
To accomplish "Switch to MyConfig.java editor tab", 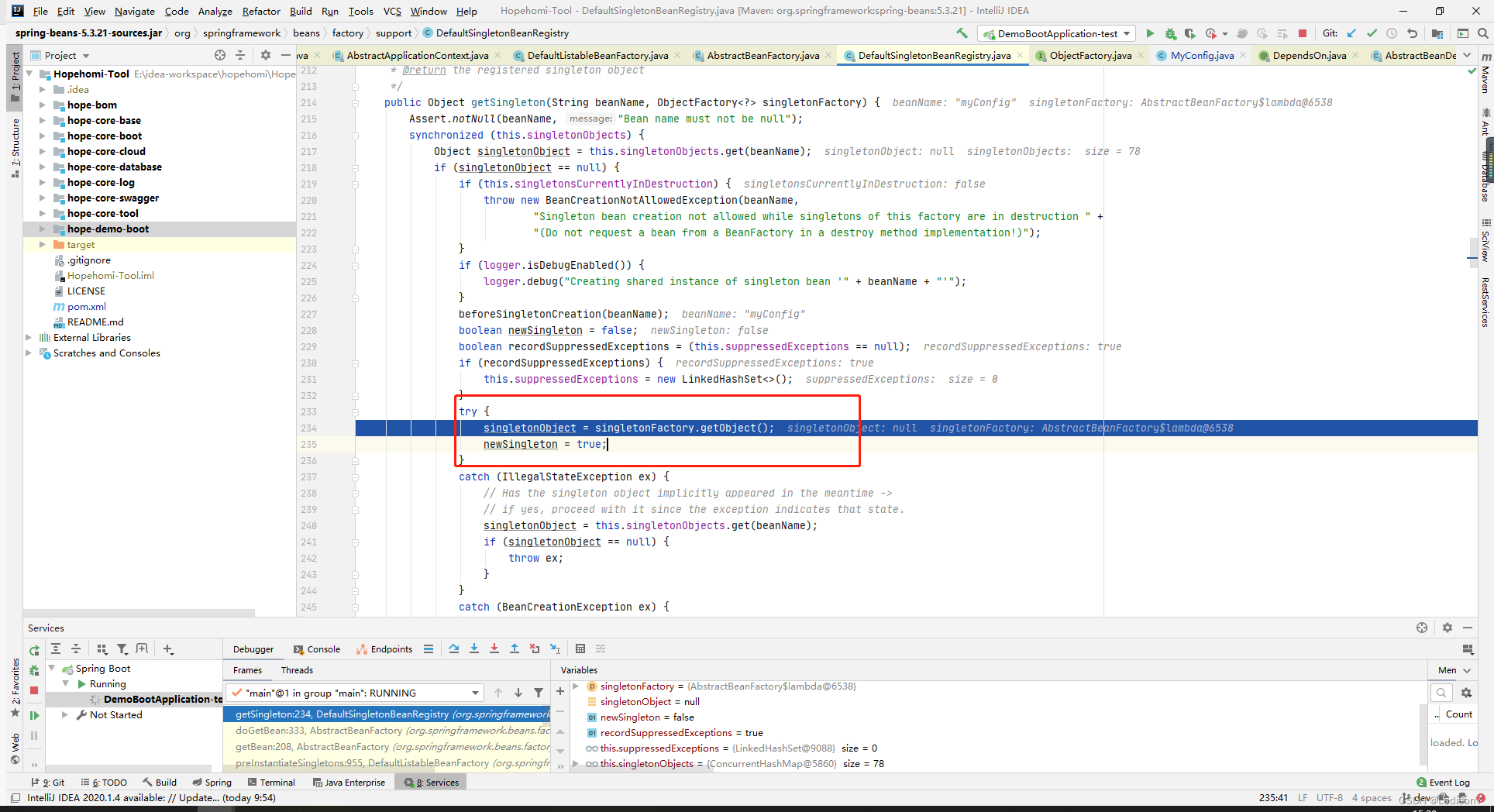I will click(x=1202, y=55).
